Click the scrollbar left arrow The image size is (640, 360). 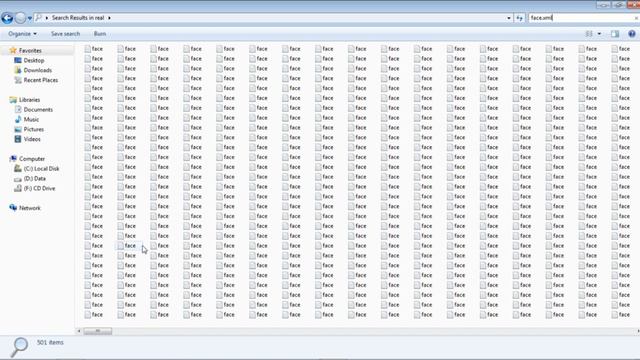pyautogui.click(x=79, y=331)
